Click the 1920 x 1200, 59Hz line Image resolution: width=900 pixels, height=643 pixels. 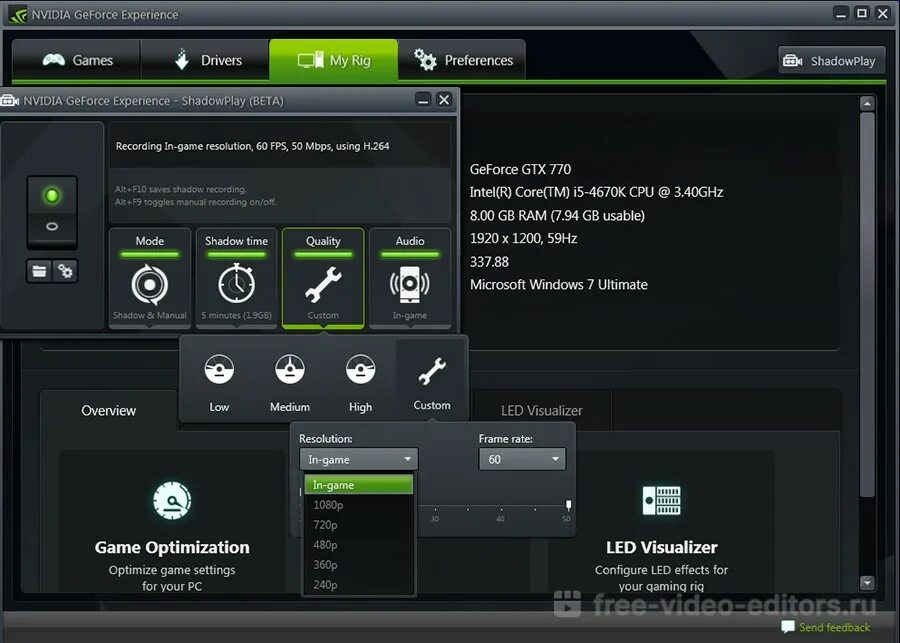[523, 238]
